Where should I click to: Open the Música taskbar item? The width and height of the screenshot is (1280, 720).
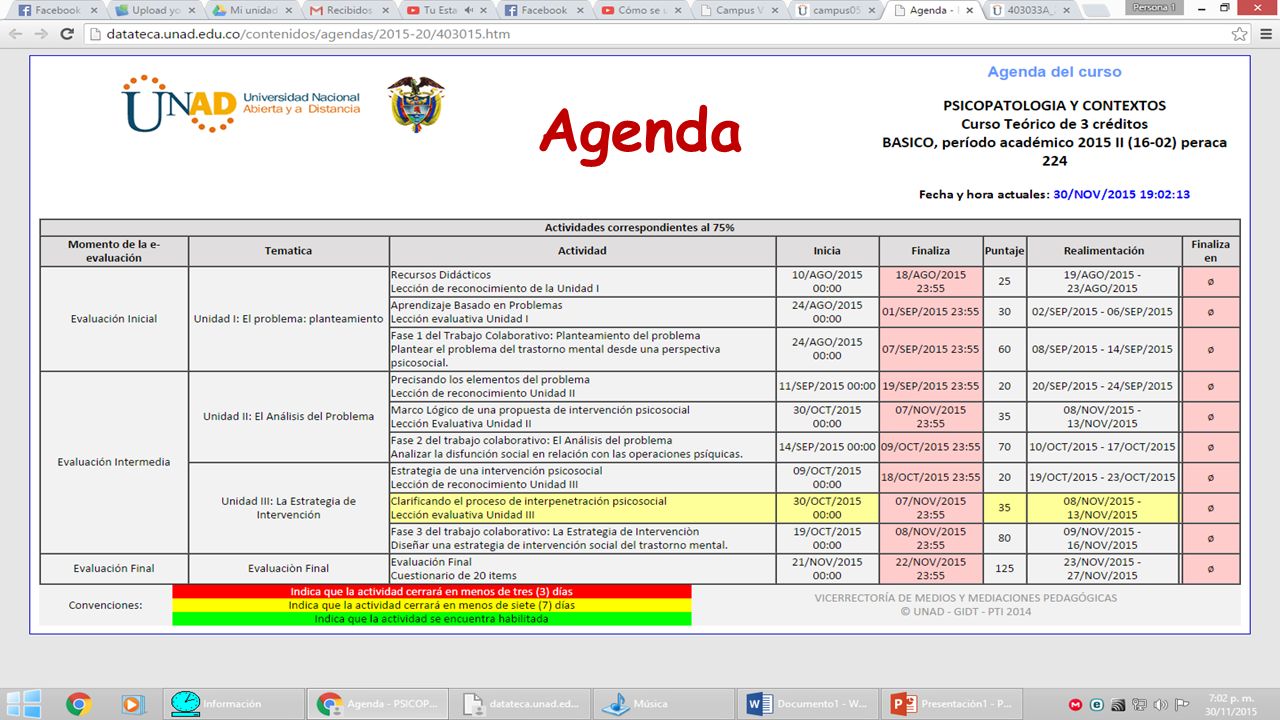click(x=663, y=704)
